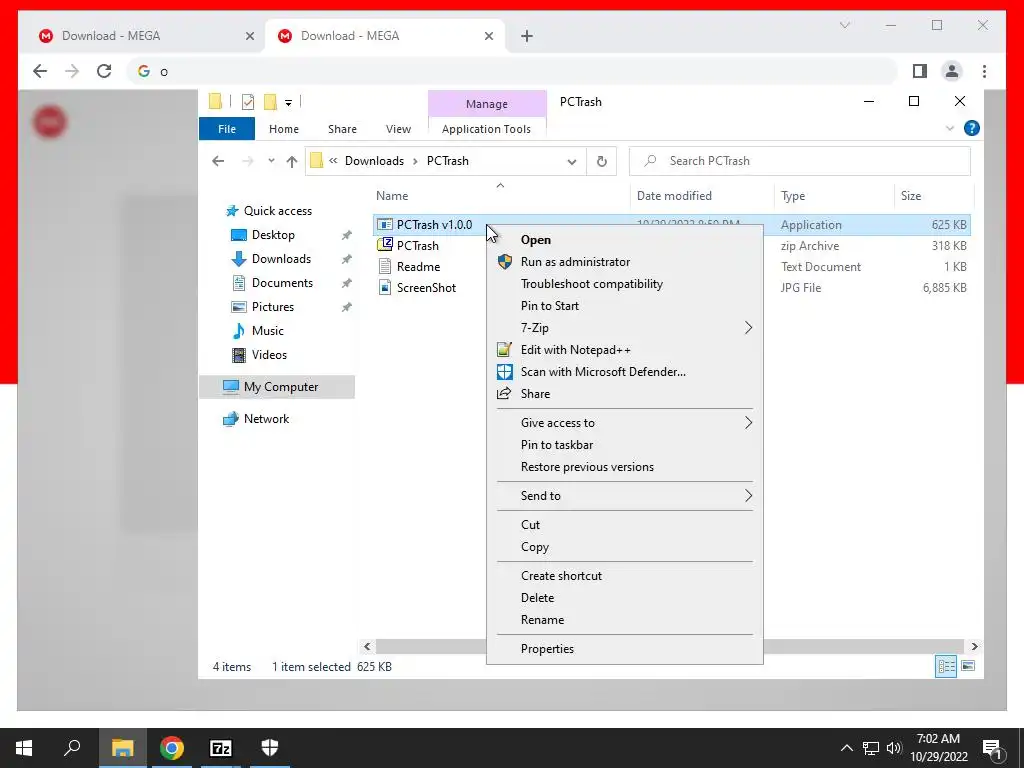Click quick access New folder icon
The image size is (1024, 768).
pos(270,102)
